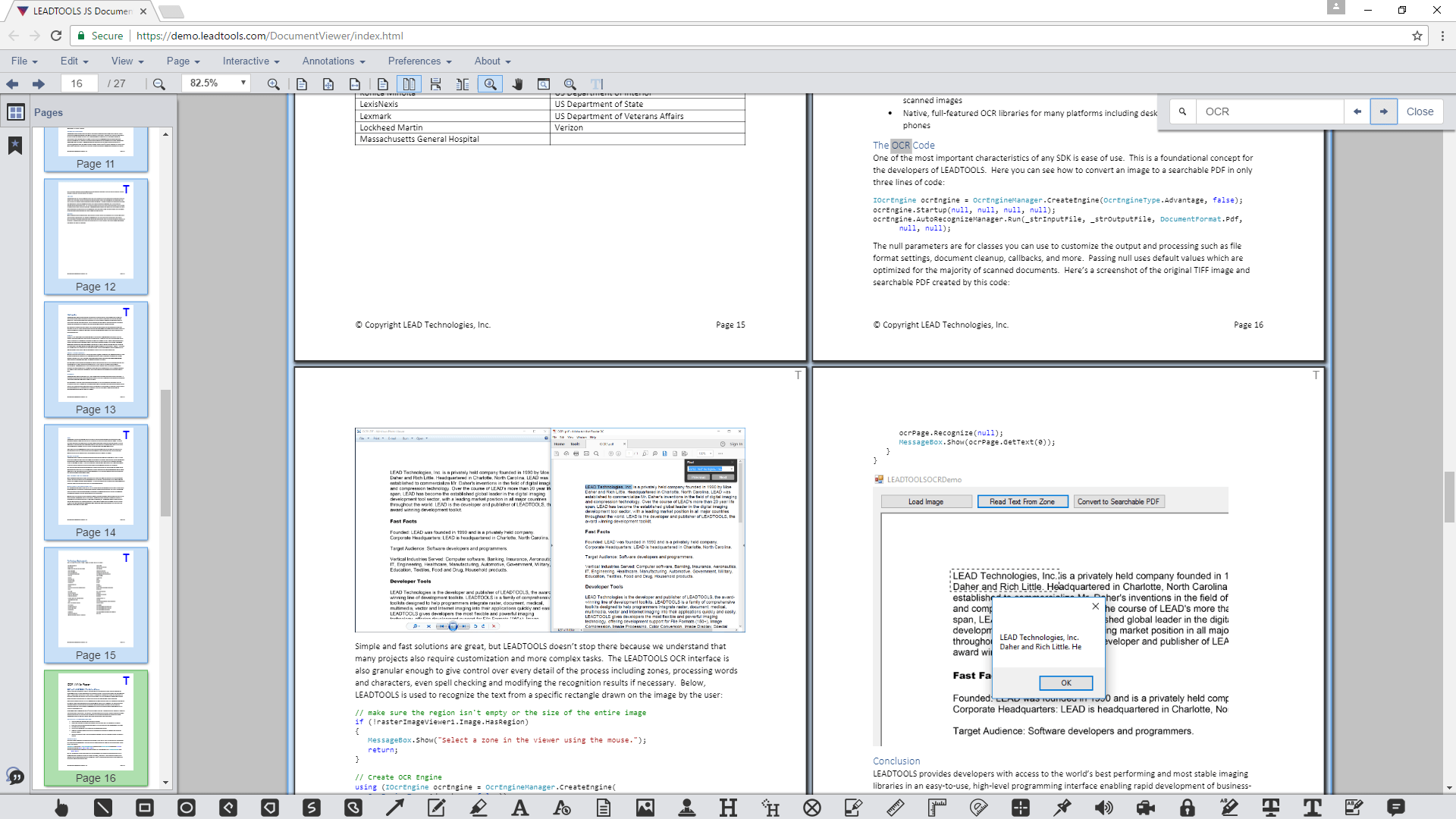Pick the arrow pointer annotation tool
This screenshot has width=1456, height=819.
pyautogui.click(x=394, y=808)
